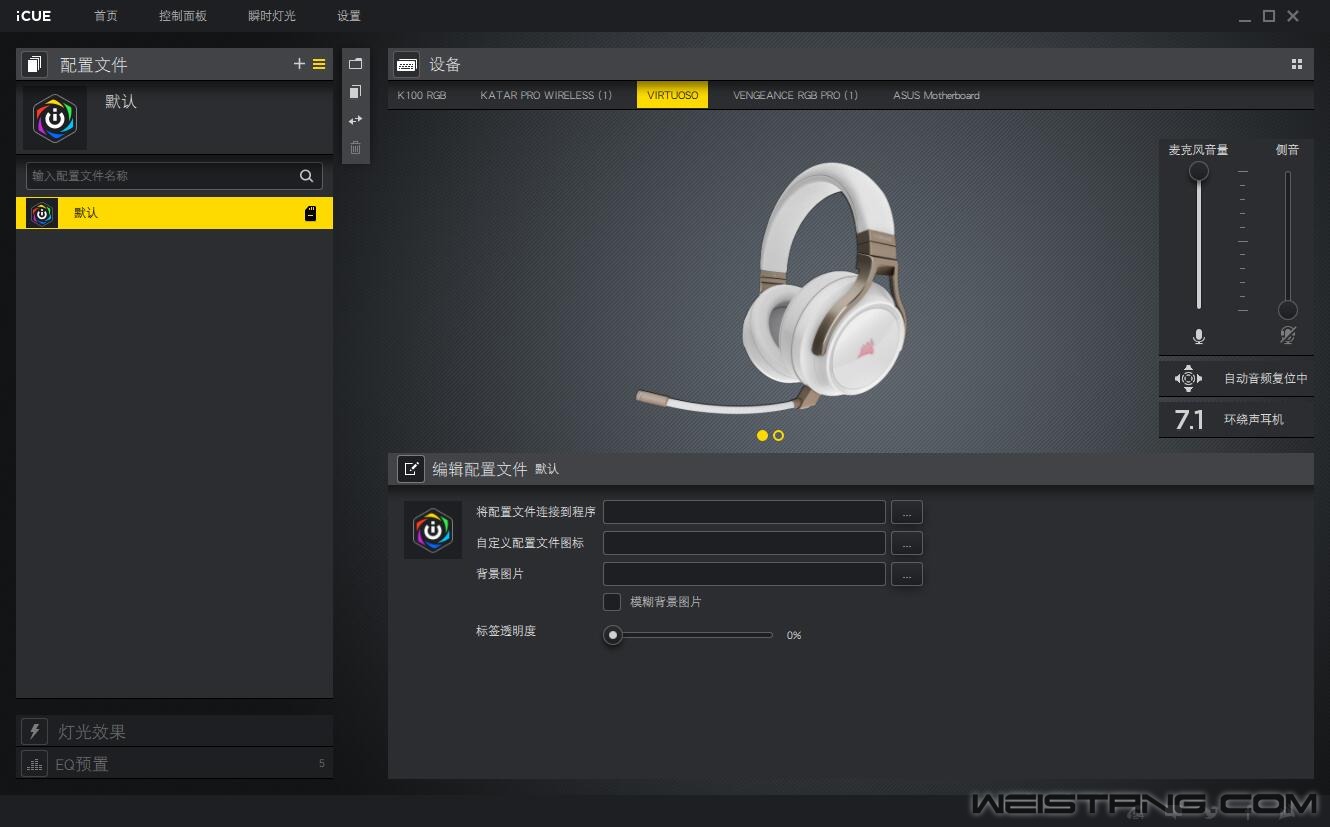Toggle the device grid view icon

(1297, 64)
